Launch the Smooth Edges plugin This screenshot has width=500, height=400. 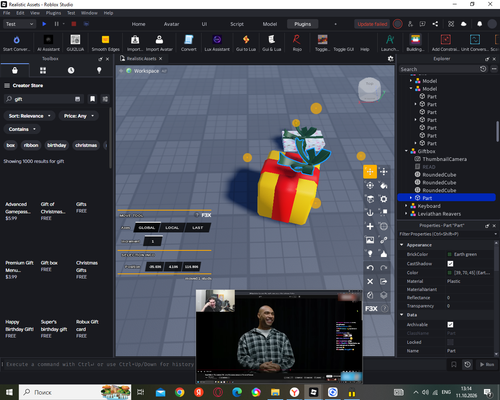(x=105, y=43)
